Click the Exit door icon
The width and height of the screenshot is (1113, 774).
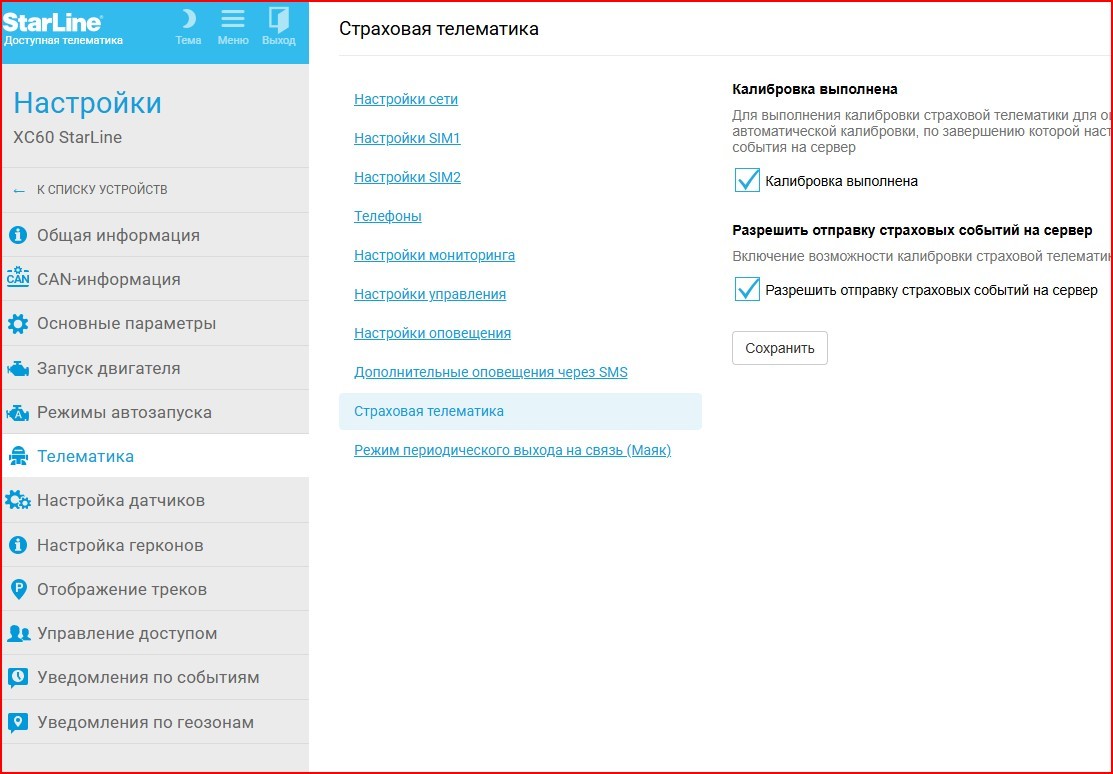[x=279, y=20]
